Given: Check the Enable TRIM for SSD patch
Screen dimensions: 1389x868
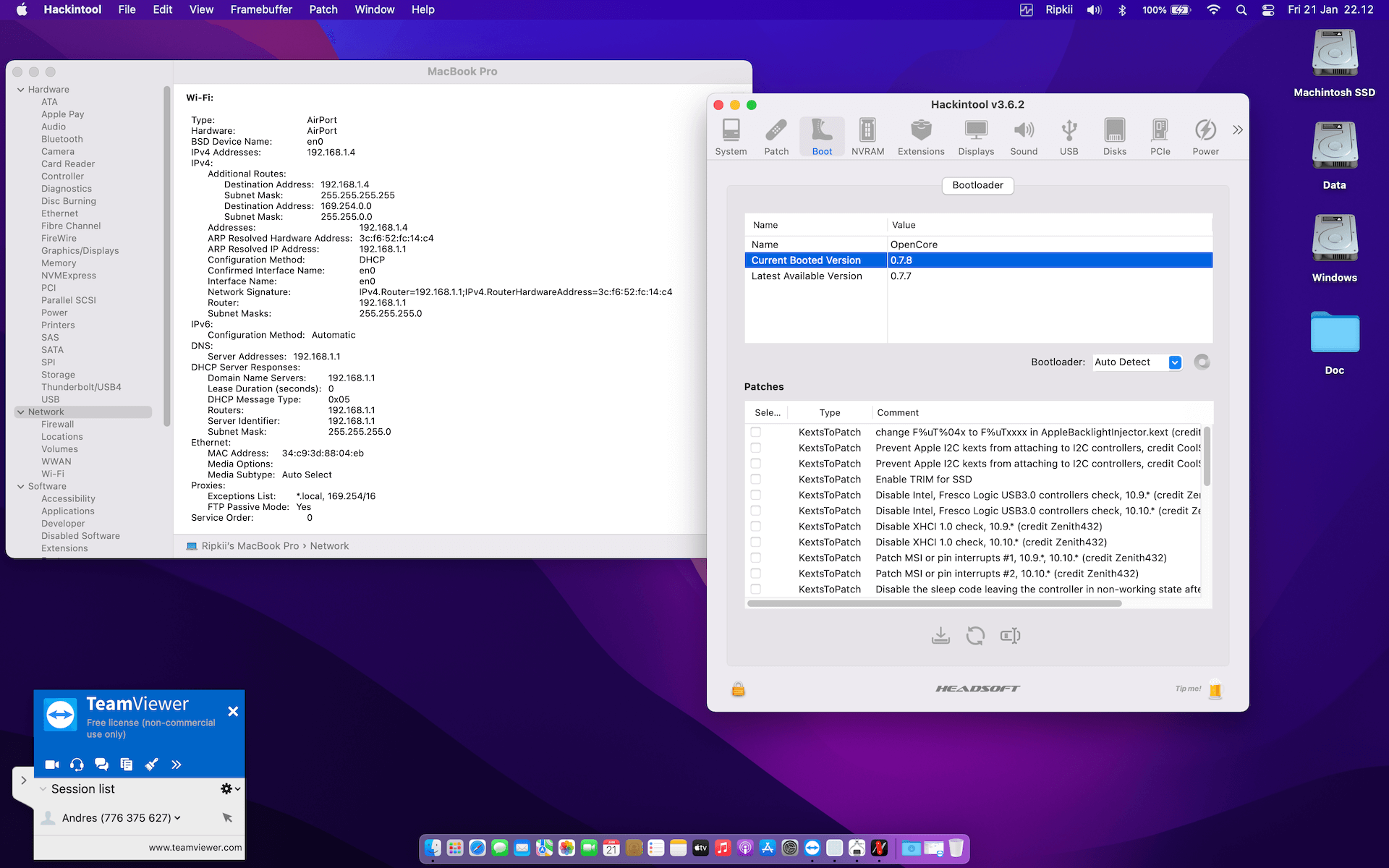Looking at the screenshot, I should coord(755,479).
